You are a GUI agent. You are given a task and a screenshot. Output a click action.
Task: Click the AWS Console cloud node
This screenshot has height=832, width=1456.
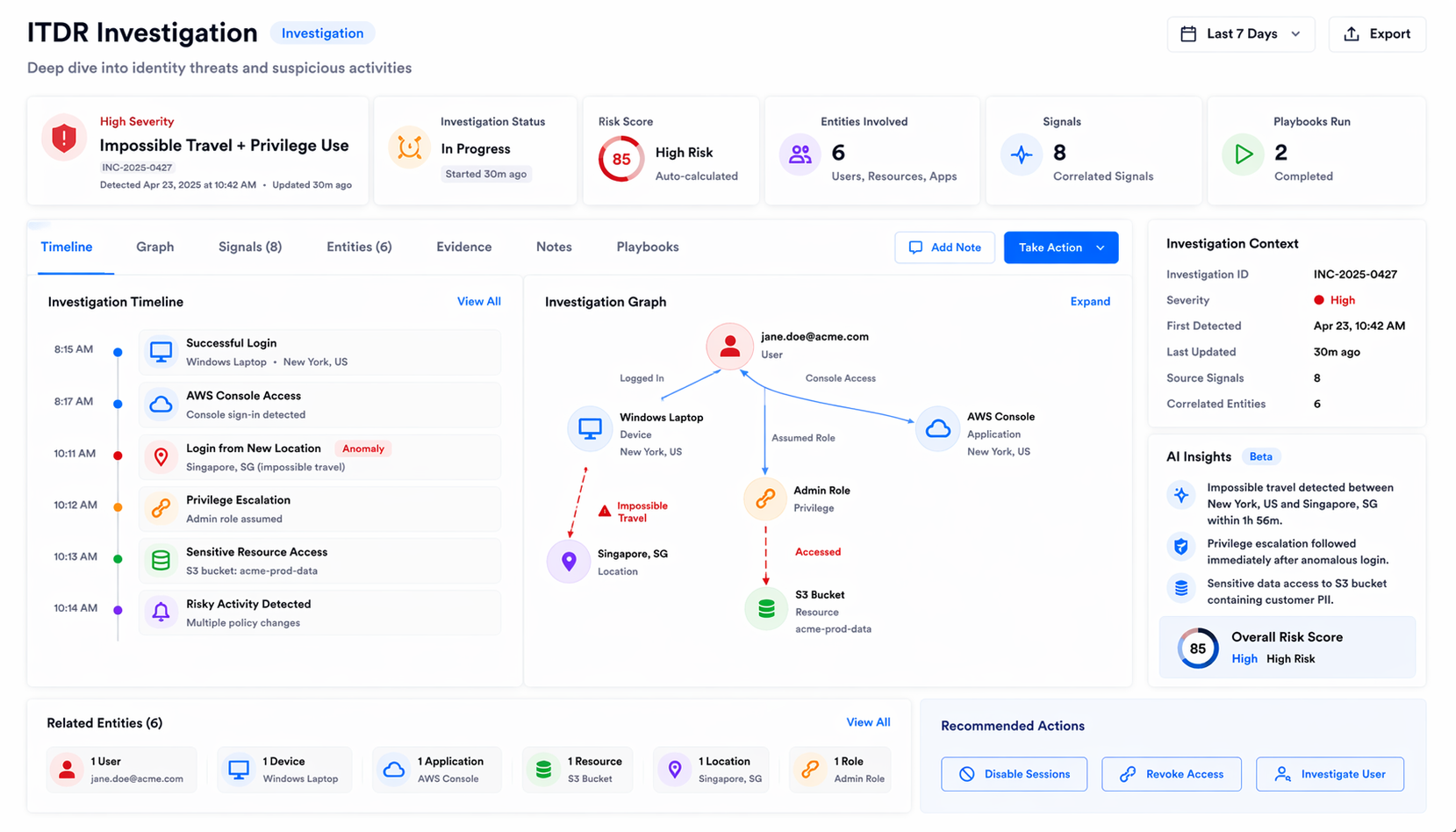point(937,429)
